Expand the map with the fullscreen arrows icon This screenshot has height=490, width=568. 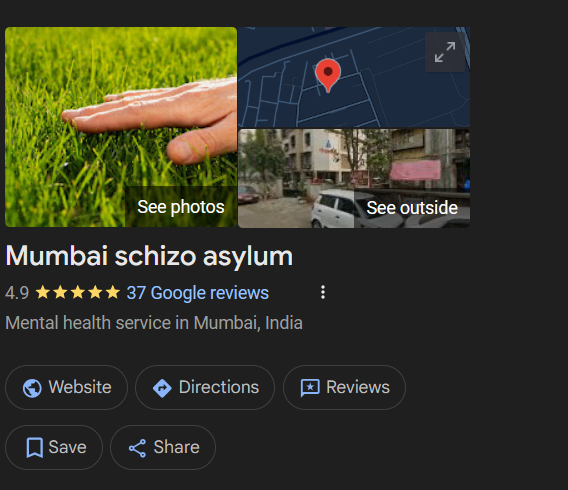click(x=445, y=52)
